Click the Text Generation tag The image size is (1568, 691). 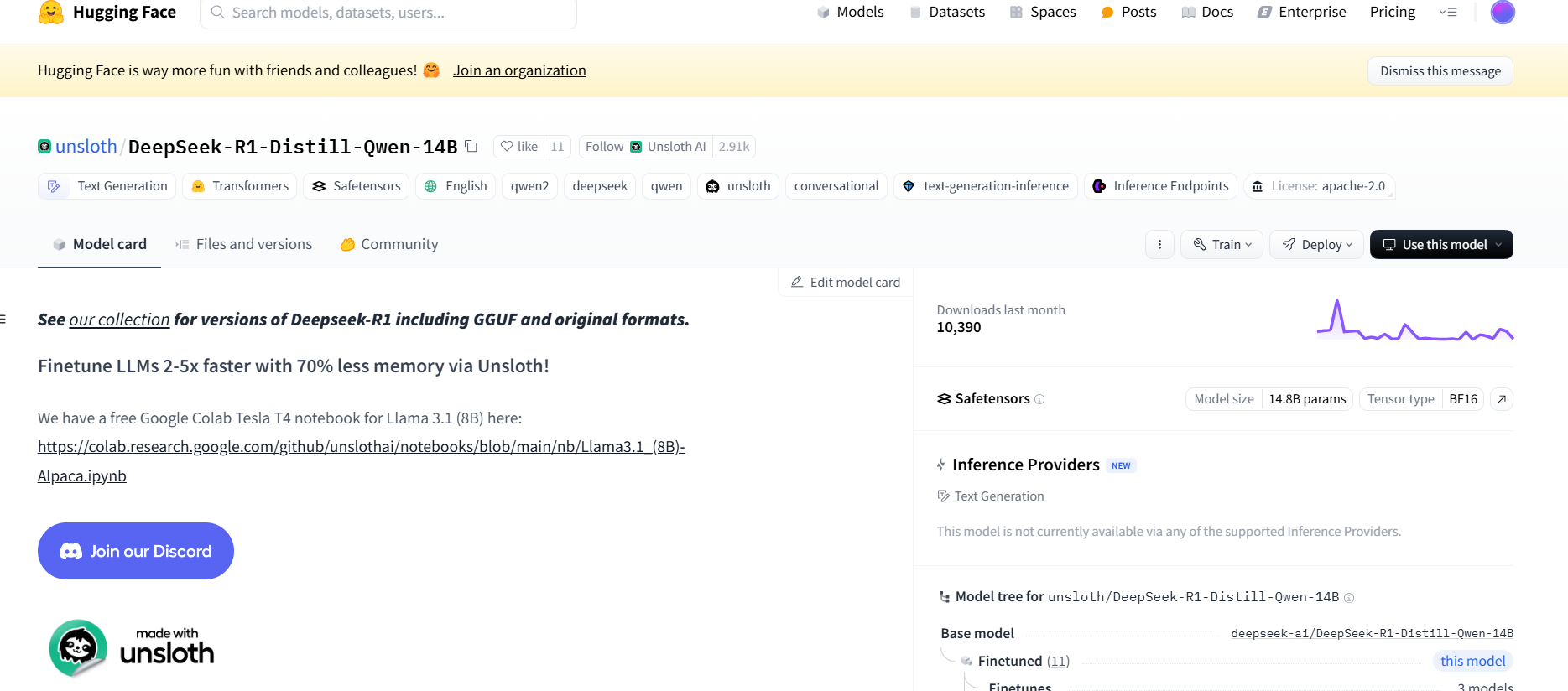(x=107, y=186)
